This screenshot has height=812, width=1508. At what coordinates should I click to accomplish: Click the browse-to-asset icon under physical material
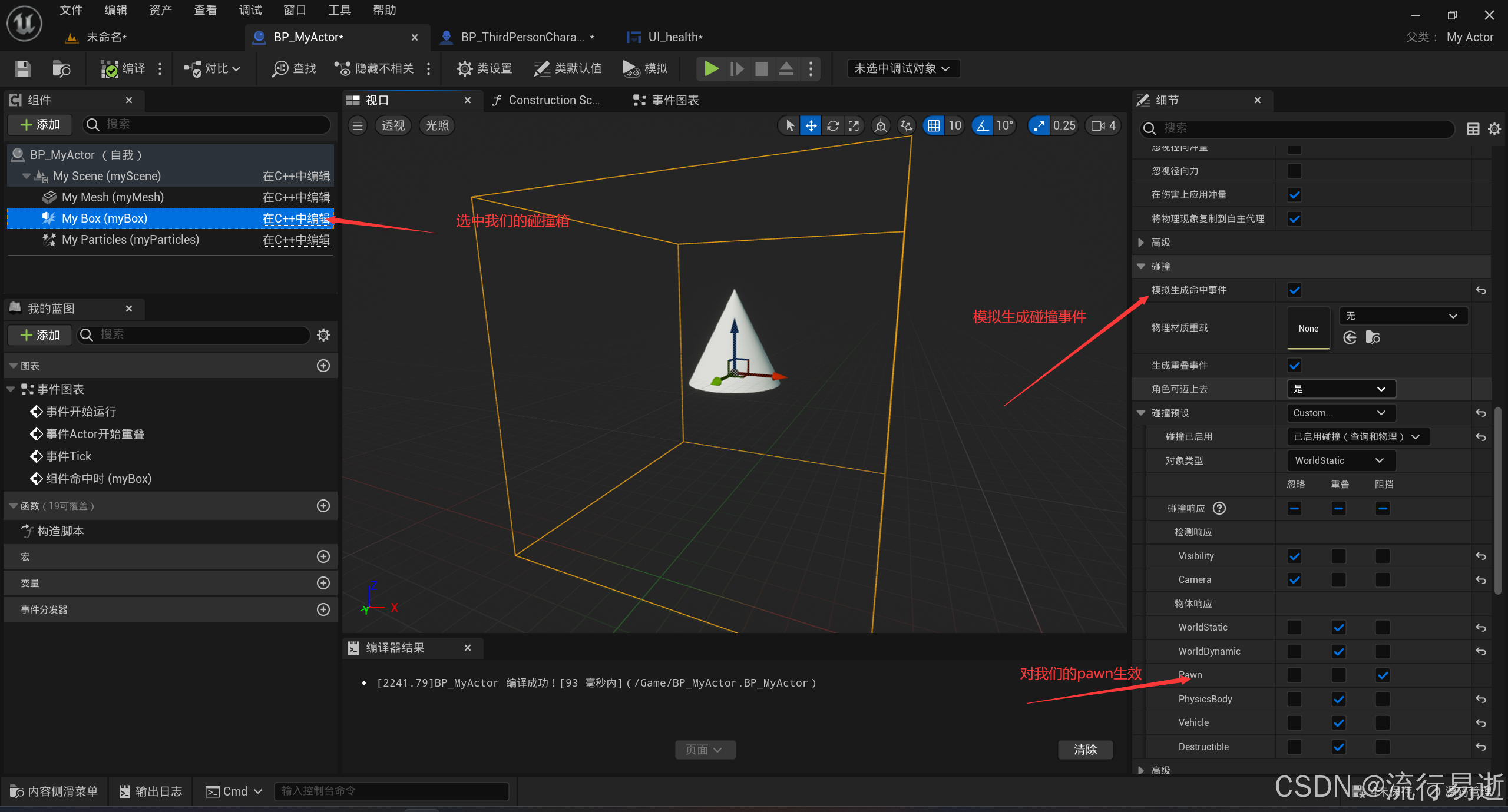[1373, 337]
